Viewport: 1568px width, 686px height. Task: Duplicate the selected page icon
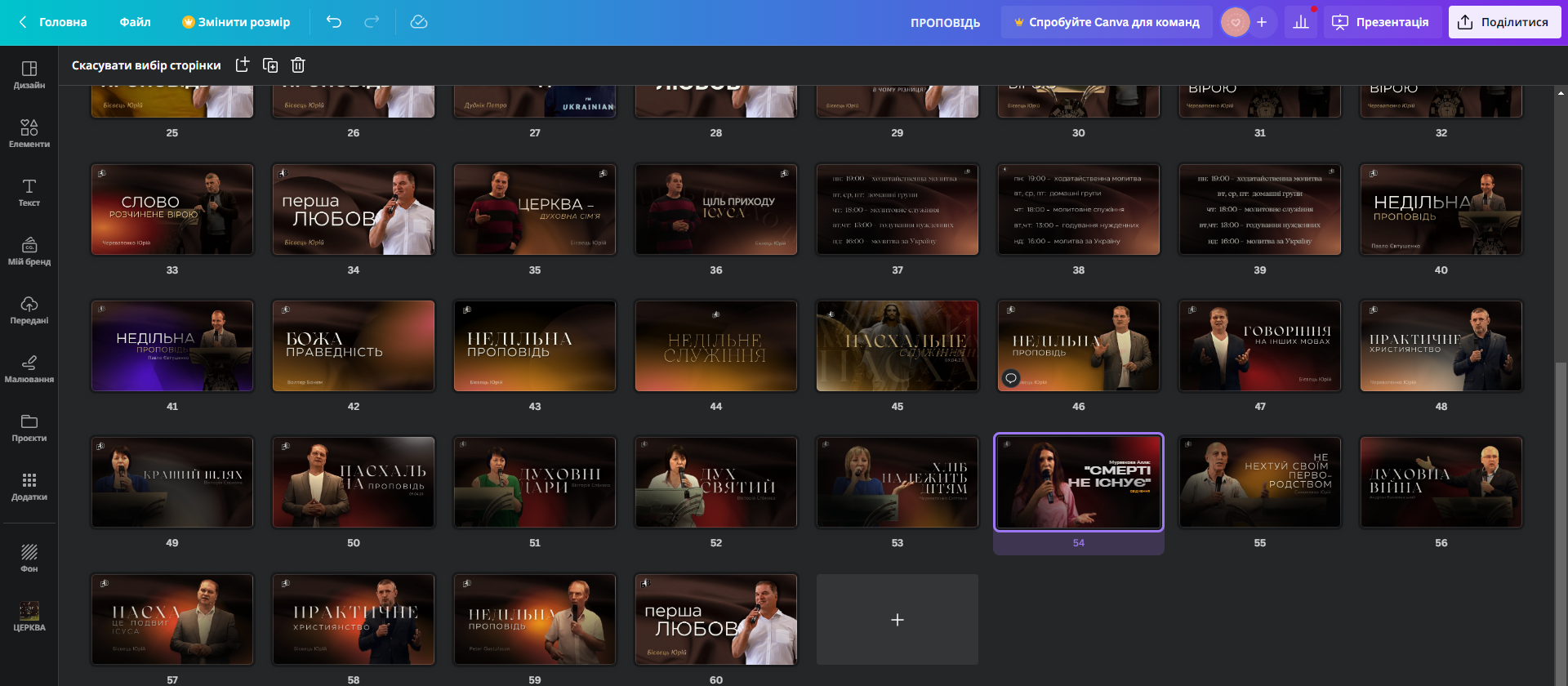pyautogui.click(x=270, y=65)
